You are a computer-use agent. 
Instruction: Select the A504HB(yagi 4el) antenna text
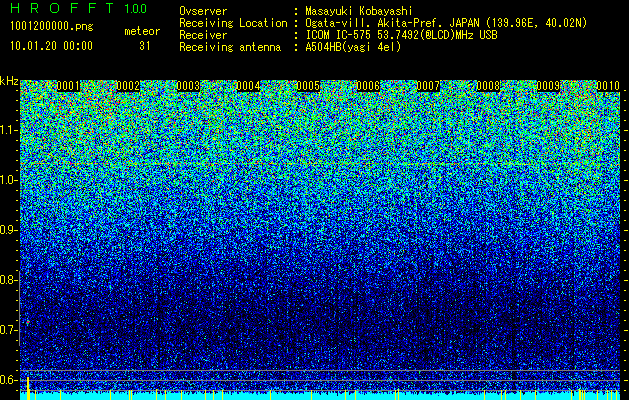pyautogui.click(x=353, y=47)
